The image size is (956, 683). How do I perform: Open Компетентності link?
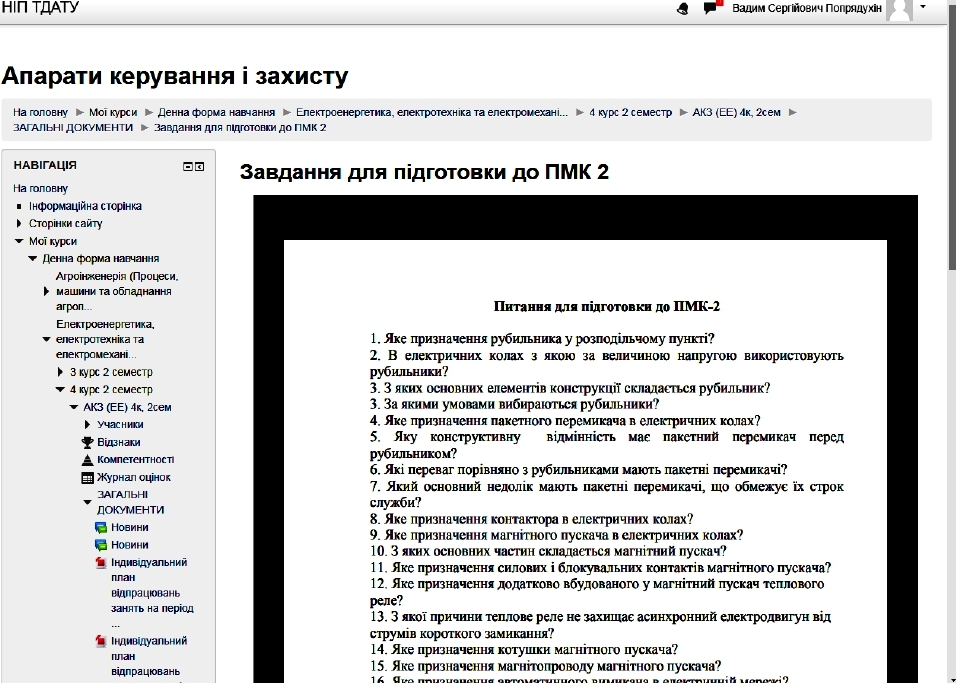pyautogui.click(x=135, y=460)
